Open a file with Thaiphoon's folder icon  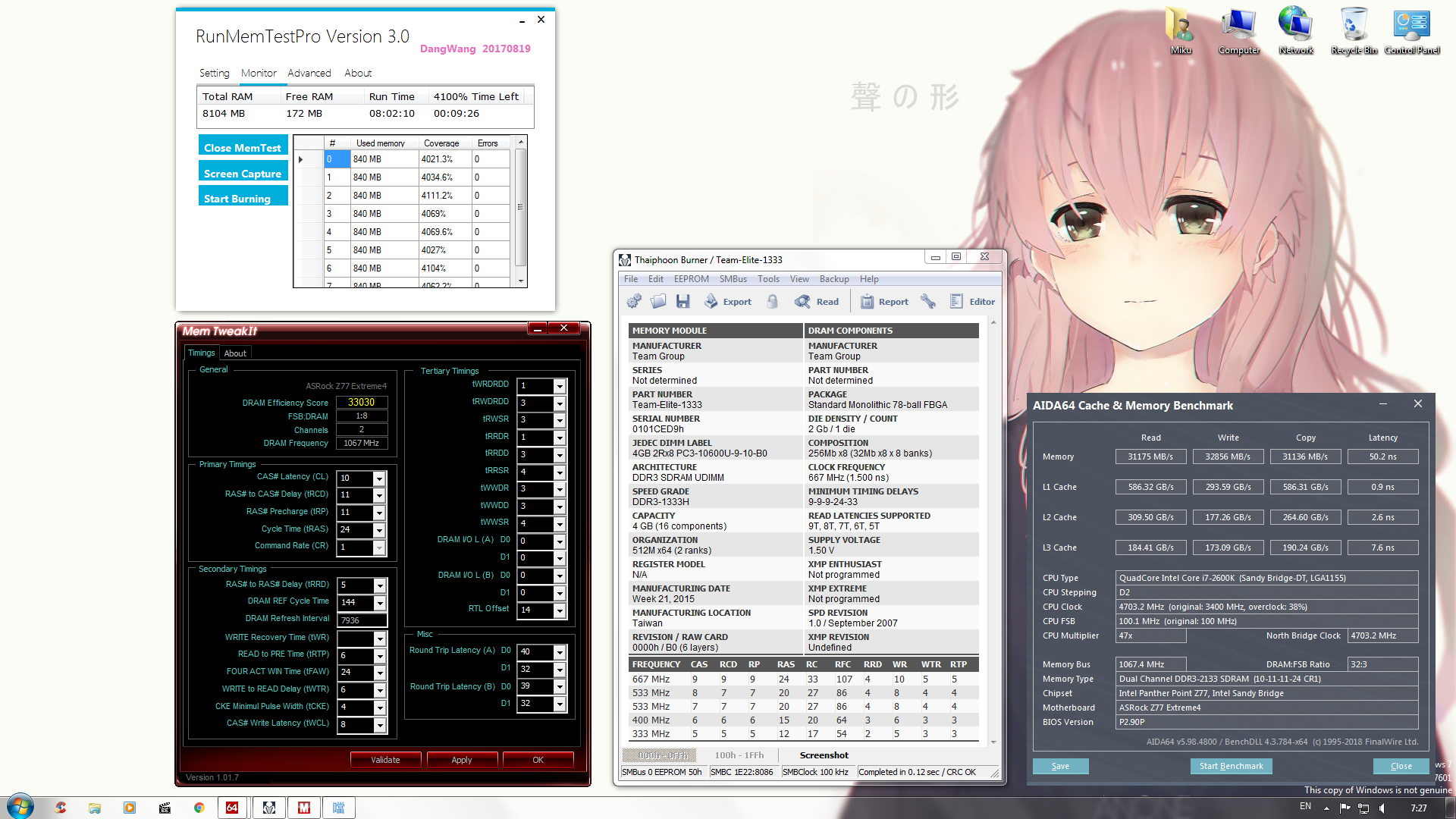(658, 301)
